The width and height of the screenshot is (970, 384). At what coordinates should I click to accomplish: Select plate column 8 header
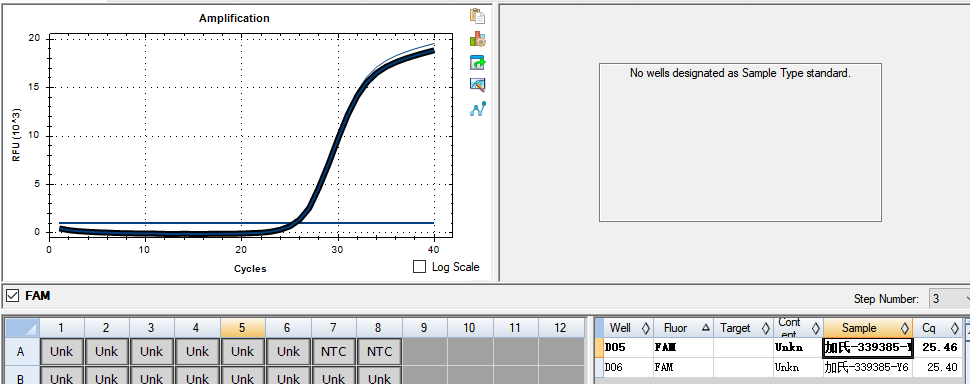379,328
